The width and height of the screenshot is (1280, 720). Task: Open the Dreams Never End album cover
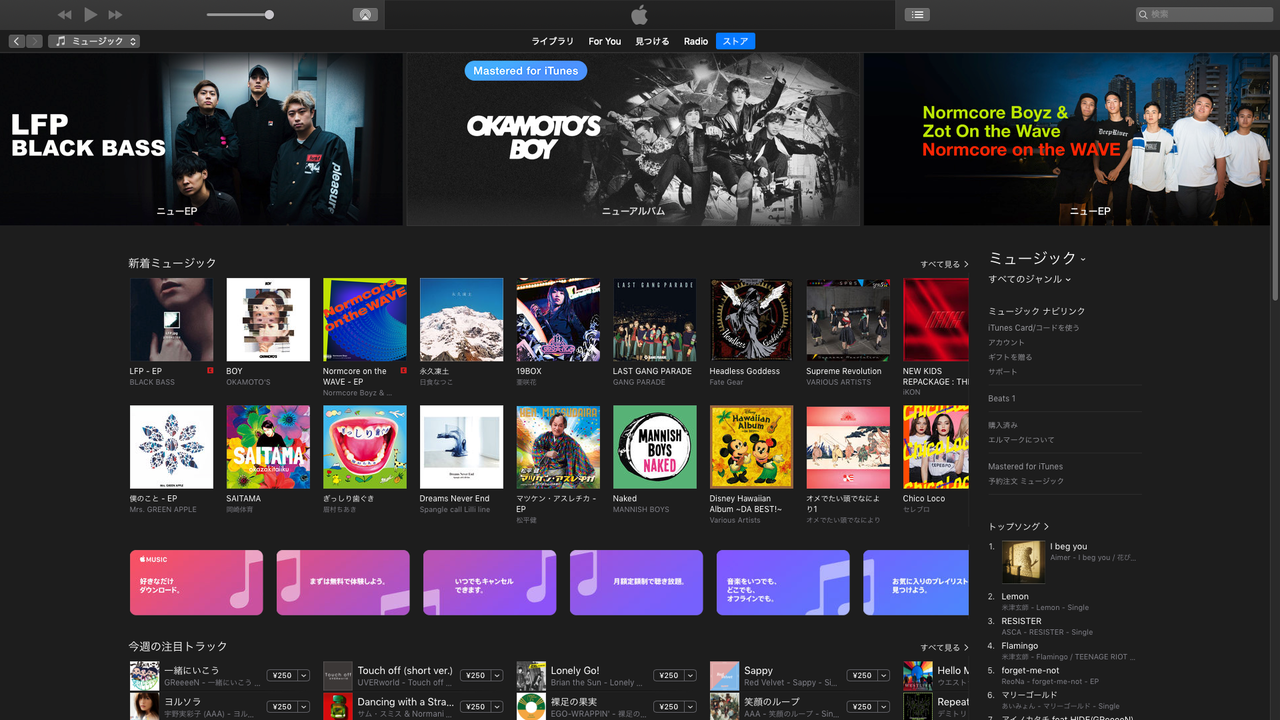461,447
